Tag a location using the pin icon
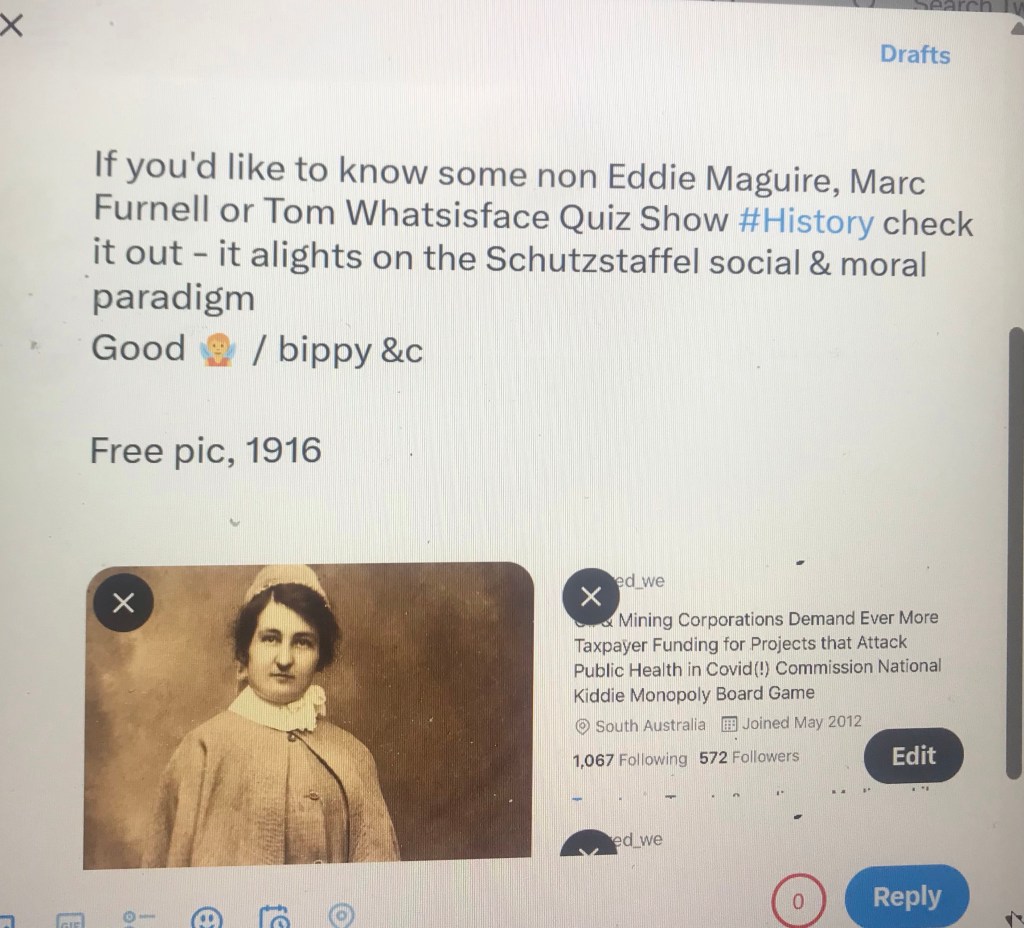 (x=341, y=916)
